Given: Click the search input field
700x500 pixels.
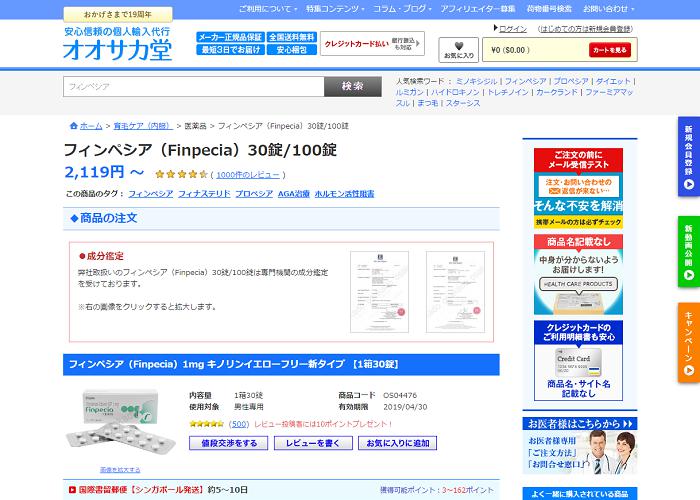Looking at the screenshot, I should coord(194,87).
